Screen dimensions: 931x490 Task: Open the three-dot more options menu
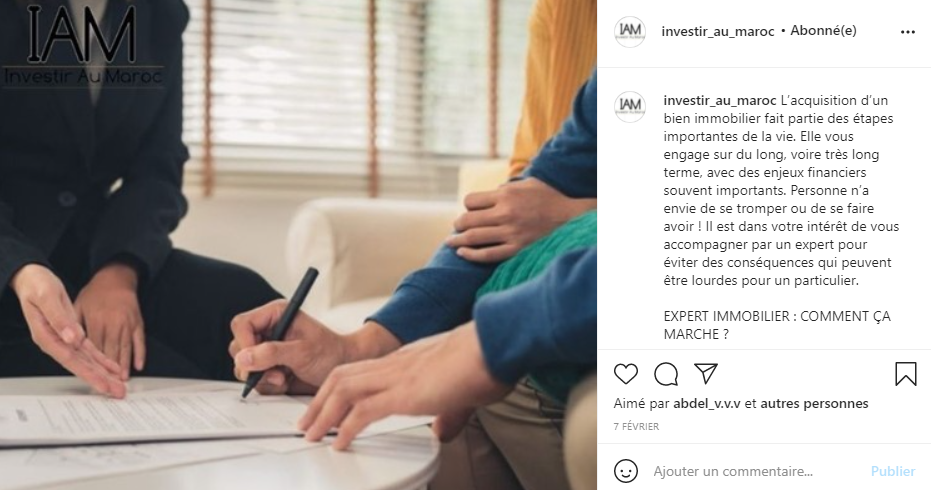tap(907, 31)
